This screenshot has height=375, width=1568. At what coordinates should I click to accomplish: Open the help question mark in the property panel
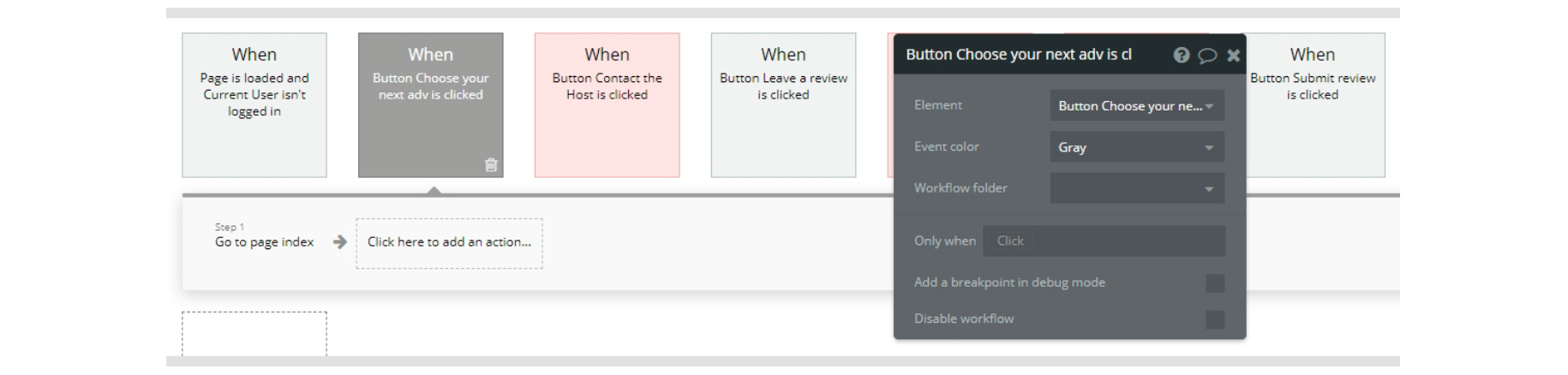1182,56
